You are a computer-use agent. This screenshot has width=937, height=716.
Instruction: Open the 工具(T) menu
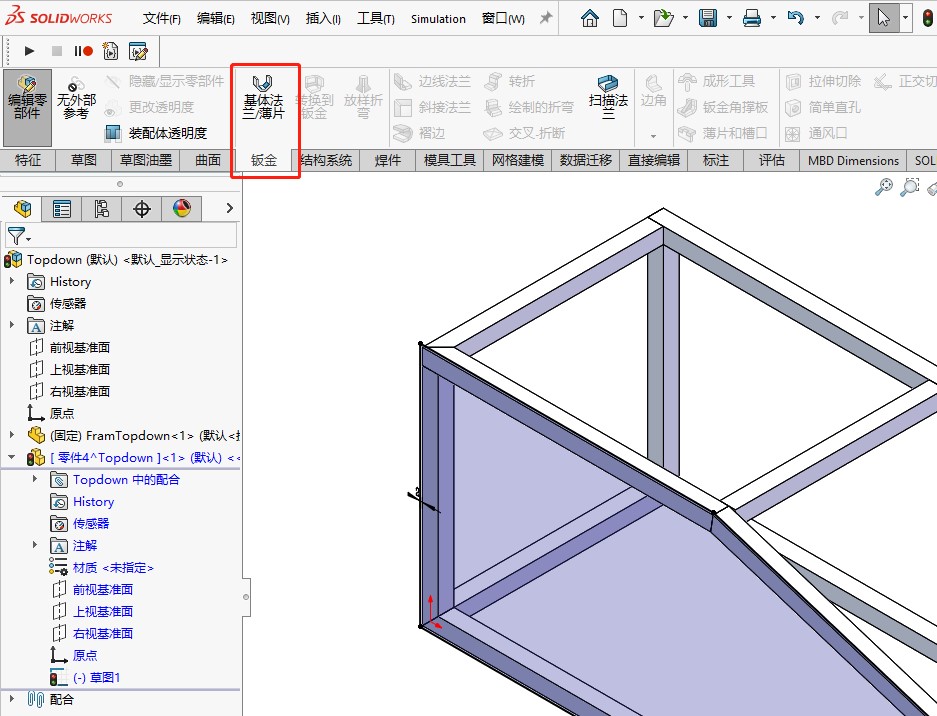(x=376, y=19)
